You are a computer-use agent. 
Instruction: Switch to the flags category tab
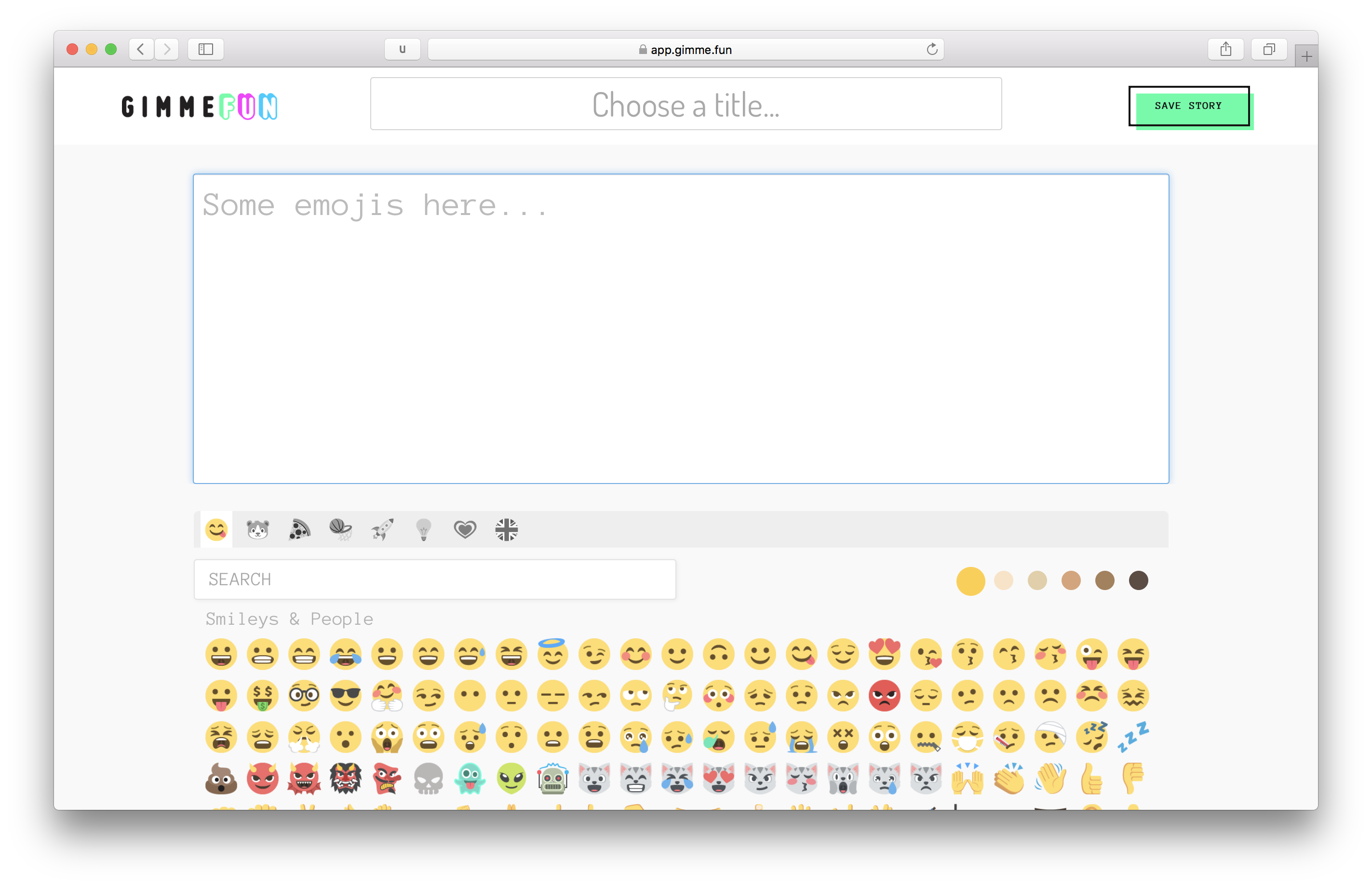coord(506,529)
